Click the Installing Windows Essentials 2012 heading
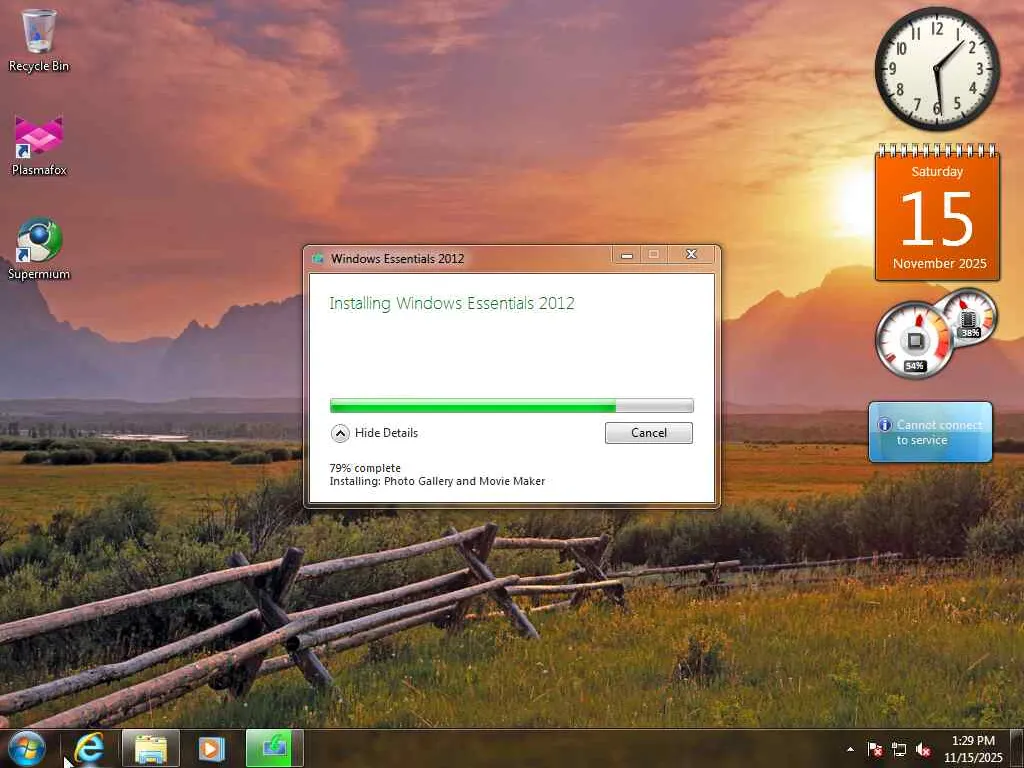1024x768 pixels. 452,304
